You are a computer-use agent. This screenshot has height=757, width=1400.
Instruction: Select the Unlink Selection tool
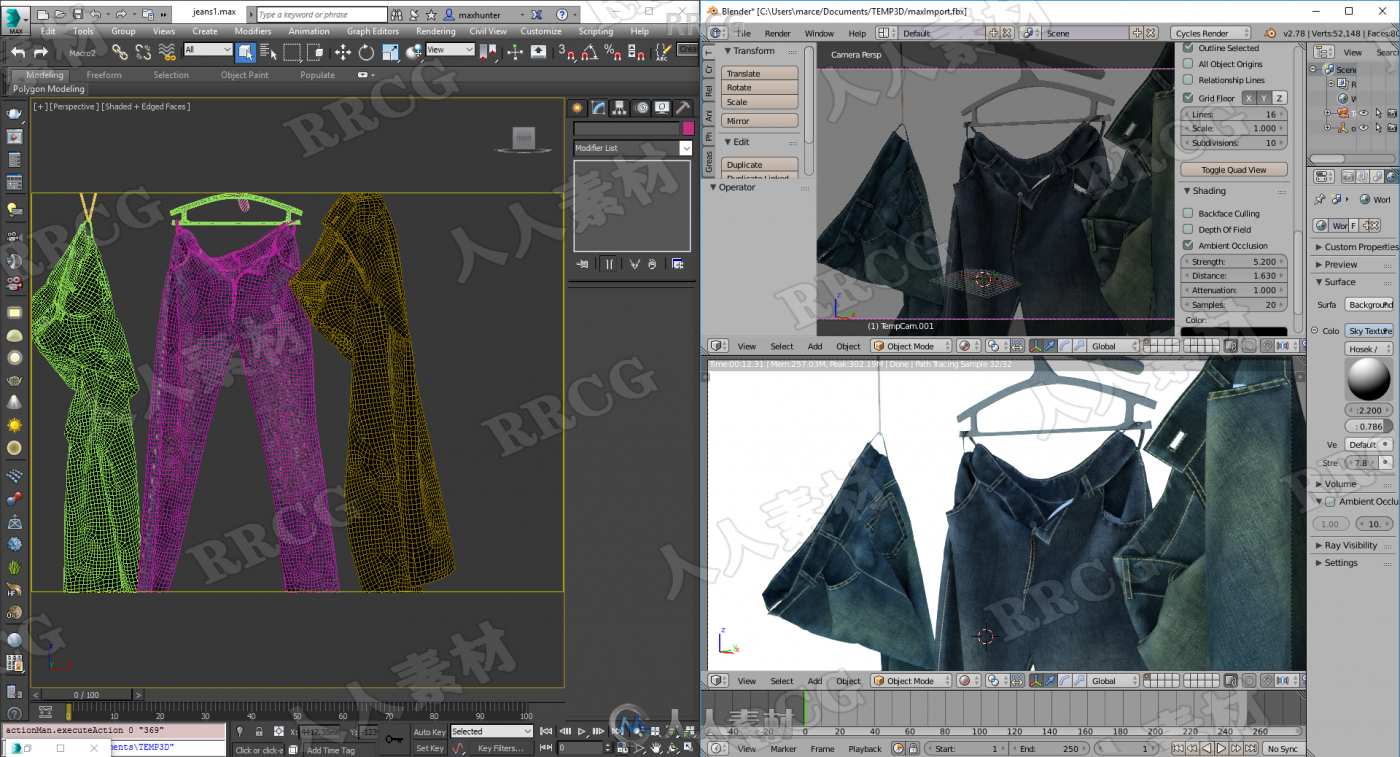(x=143, y=52)
